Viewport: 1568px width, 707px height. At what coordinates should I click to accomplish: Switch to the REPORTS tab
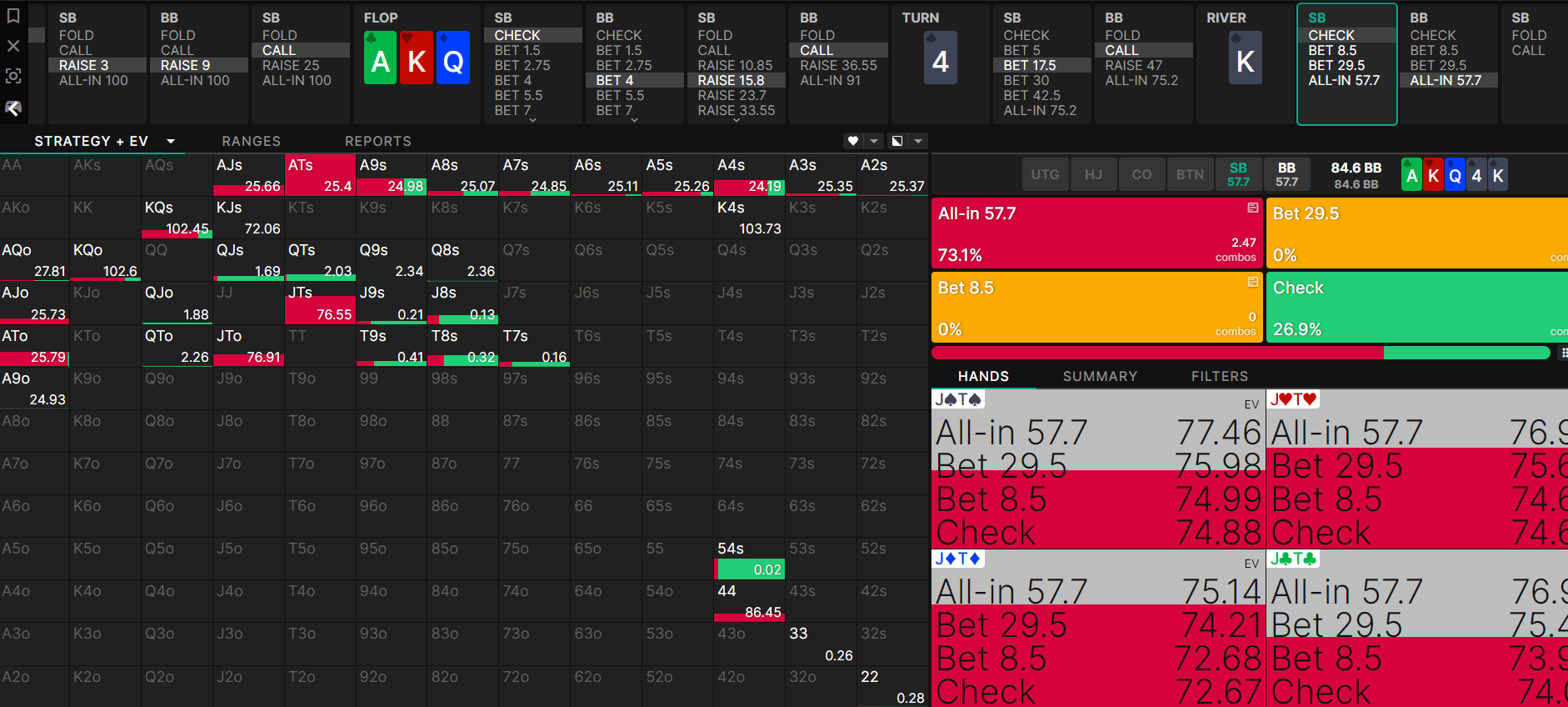pos(378,141)
